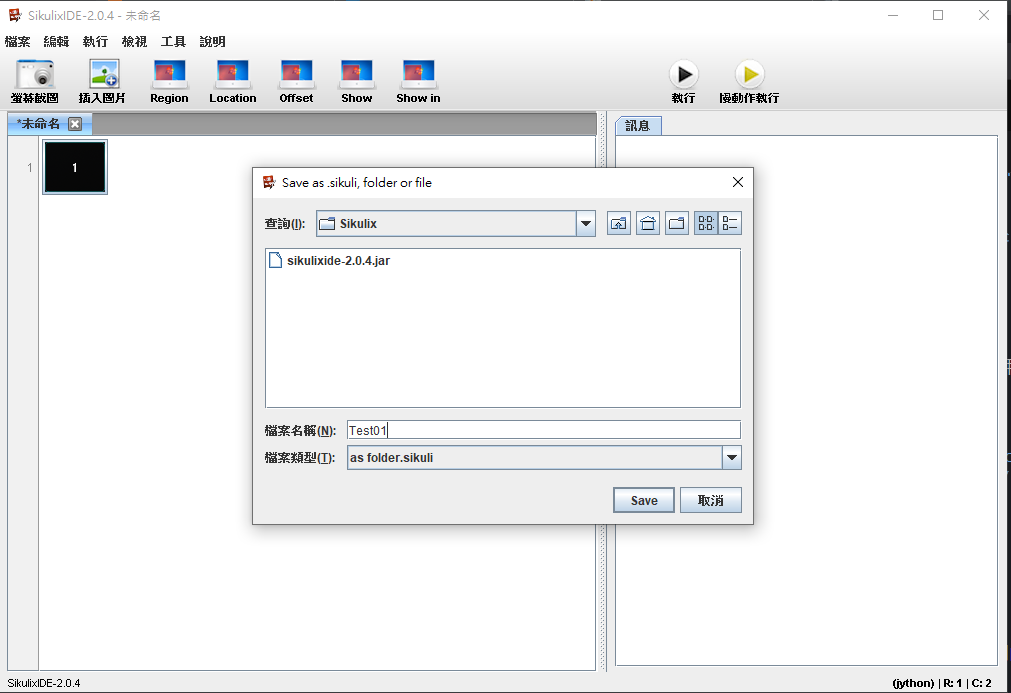
Task: Go to home folder in dialog
Action: click(648, 223)
